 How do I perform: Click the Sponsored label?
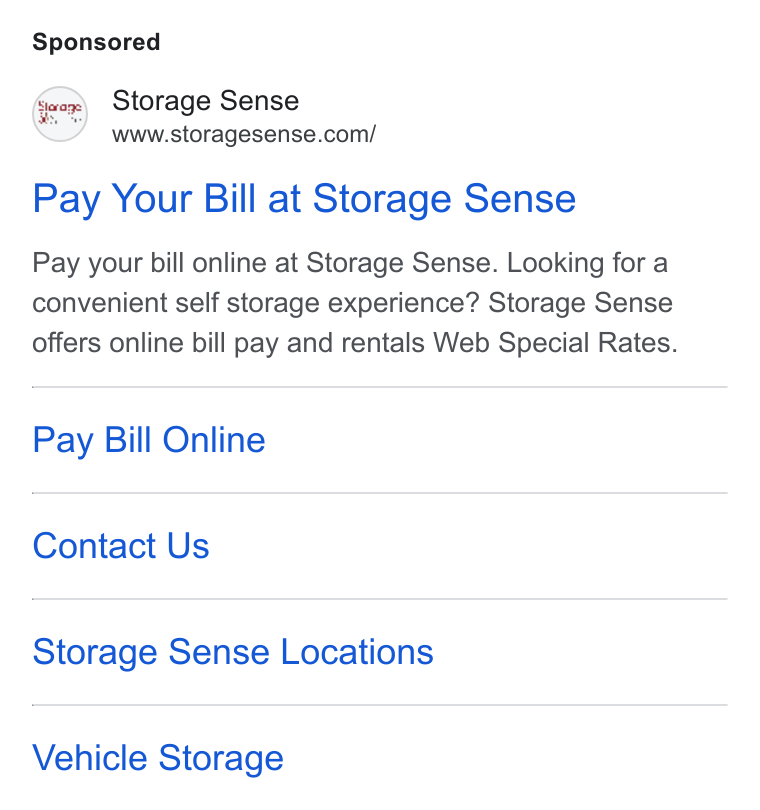[96, 42]
